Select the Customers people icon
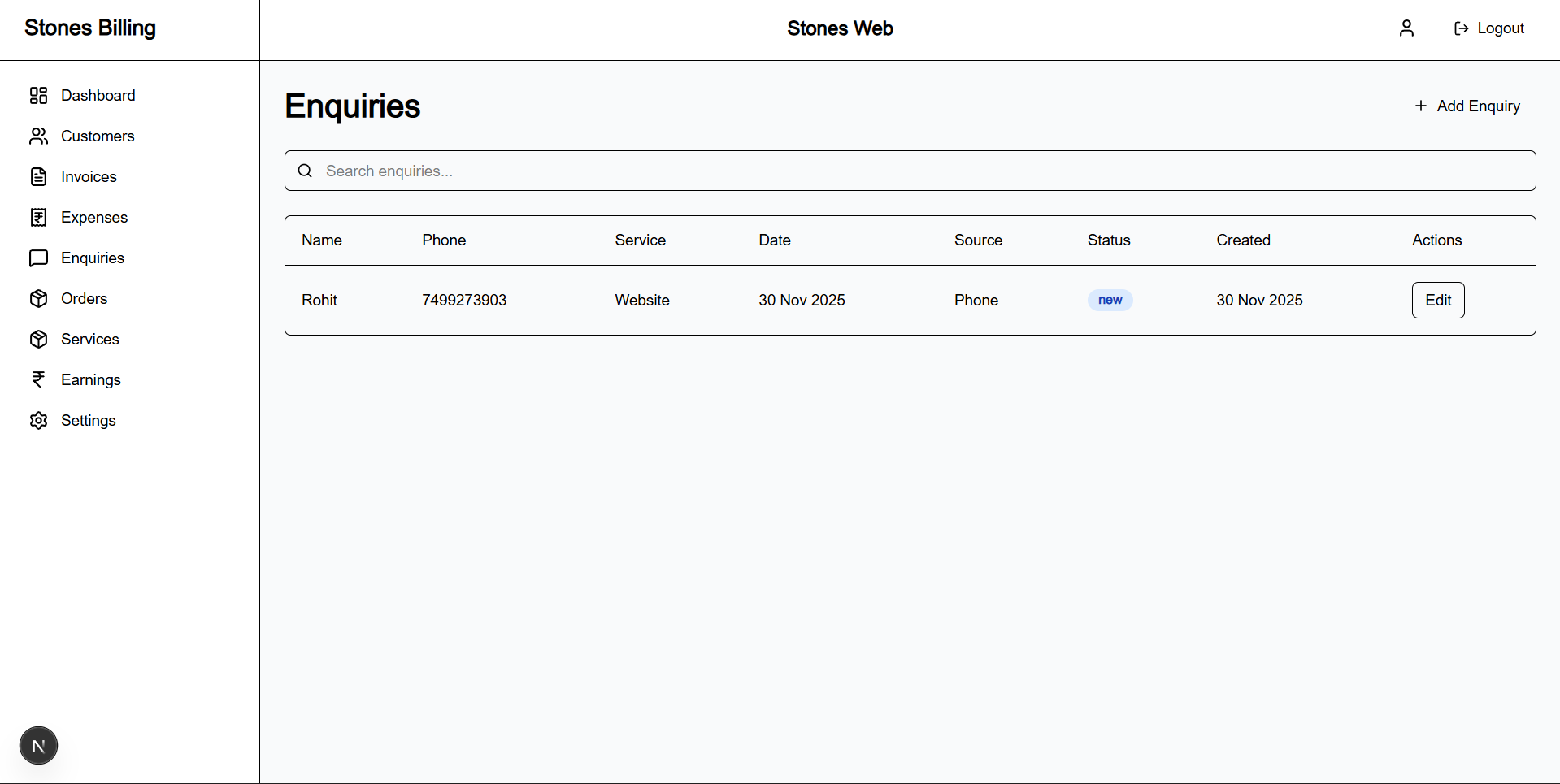Image resolution: width=1560 pixels, height=784 pixels. 38,136
